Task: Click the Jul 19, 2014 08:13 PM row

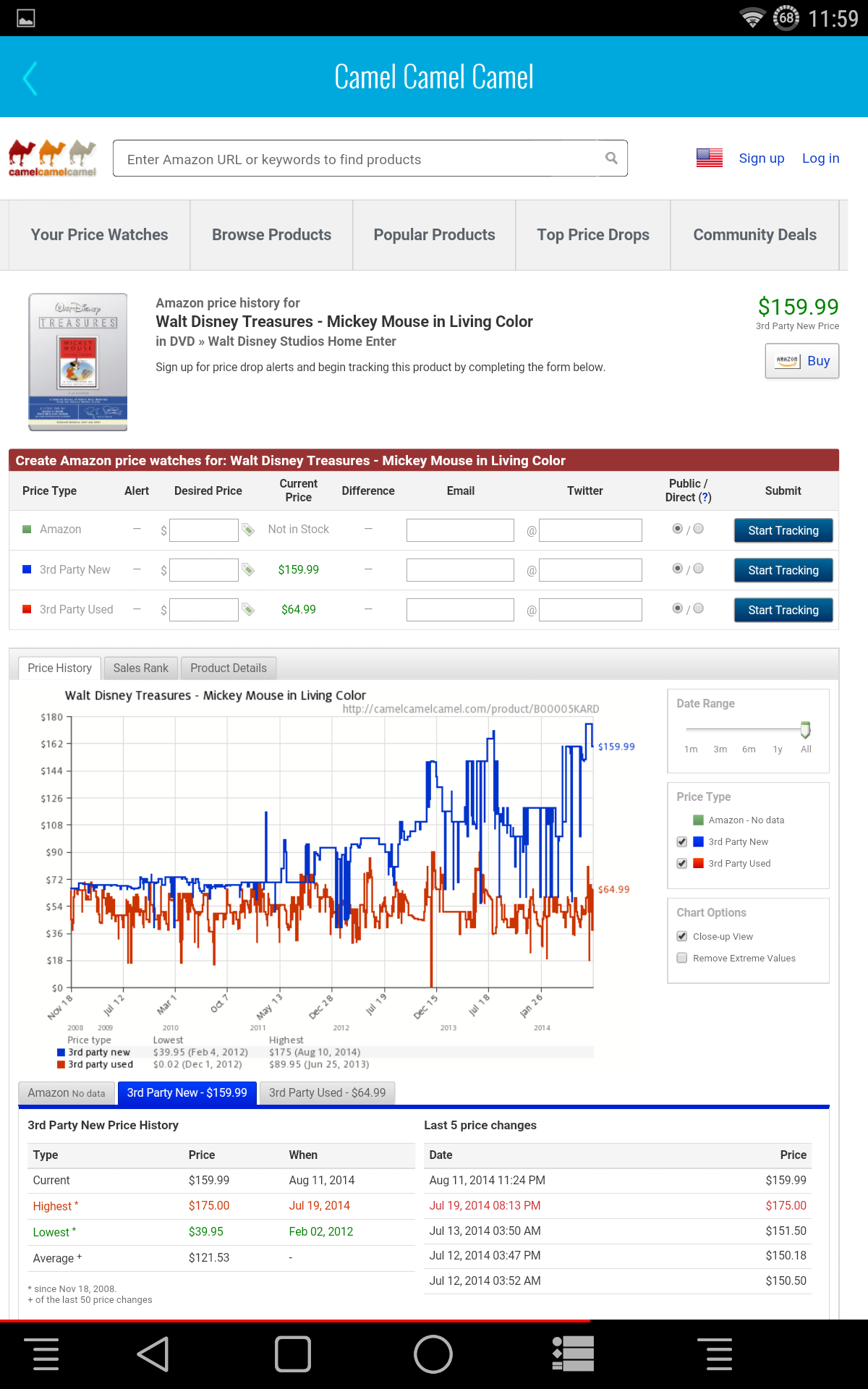Action: tap(618, 1206)
